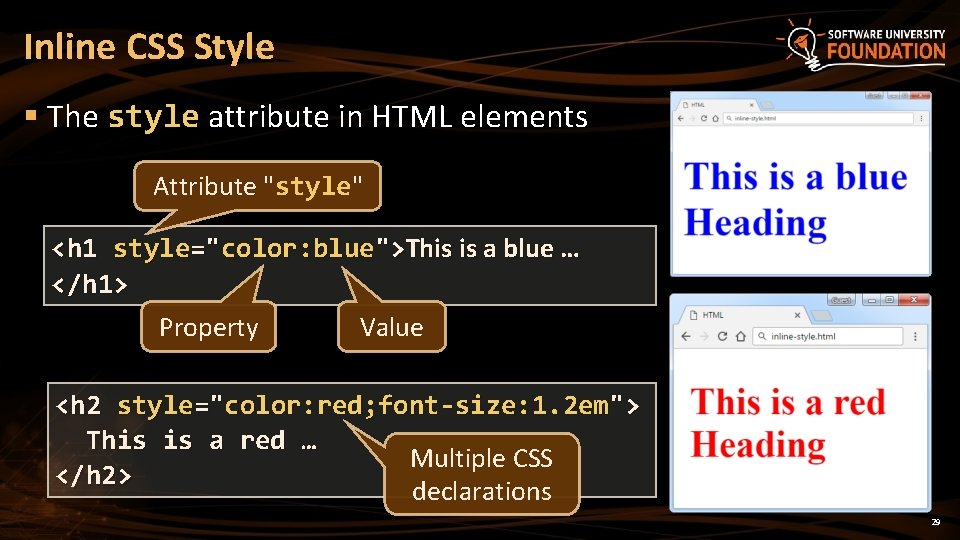Open kebab menu in red heading browser
This screenshot has width=960, height=540.
pos(915,336)
